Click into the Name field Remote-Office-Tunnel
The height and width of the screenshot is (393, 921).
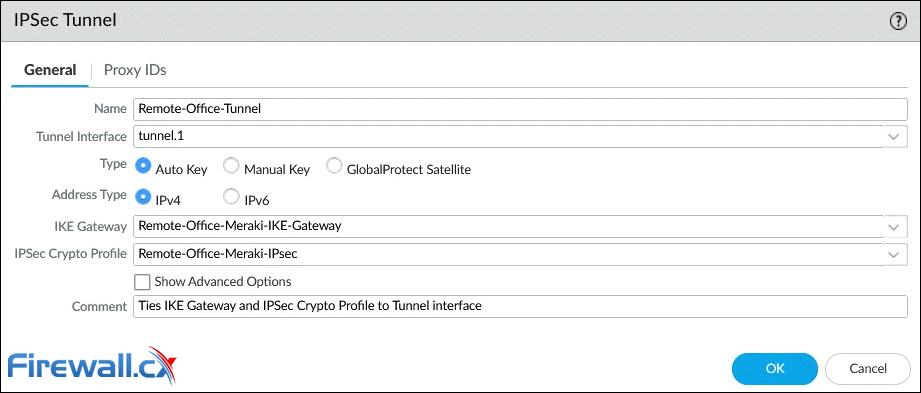pyautogui.click(x=520, y=109)
